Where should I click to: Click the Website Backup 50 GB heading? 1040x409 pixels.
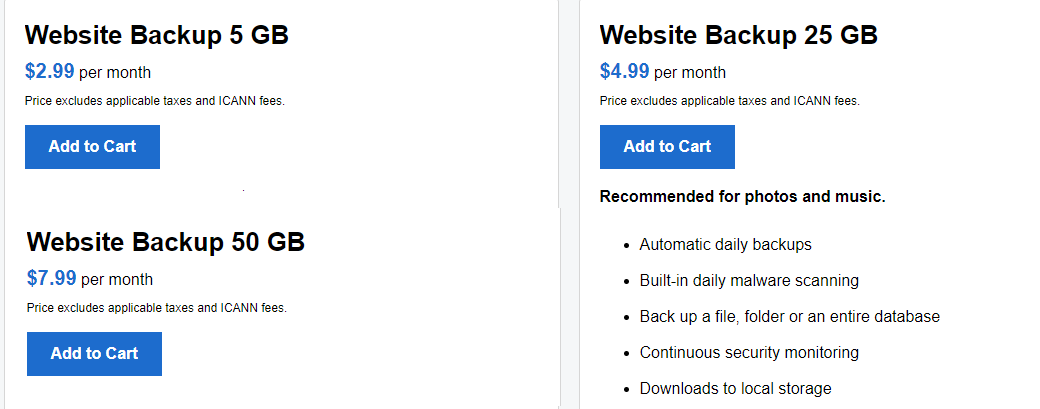166,242
